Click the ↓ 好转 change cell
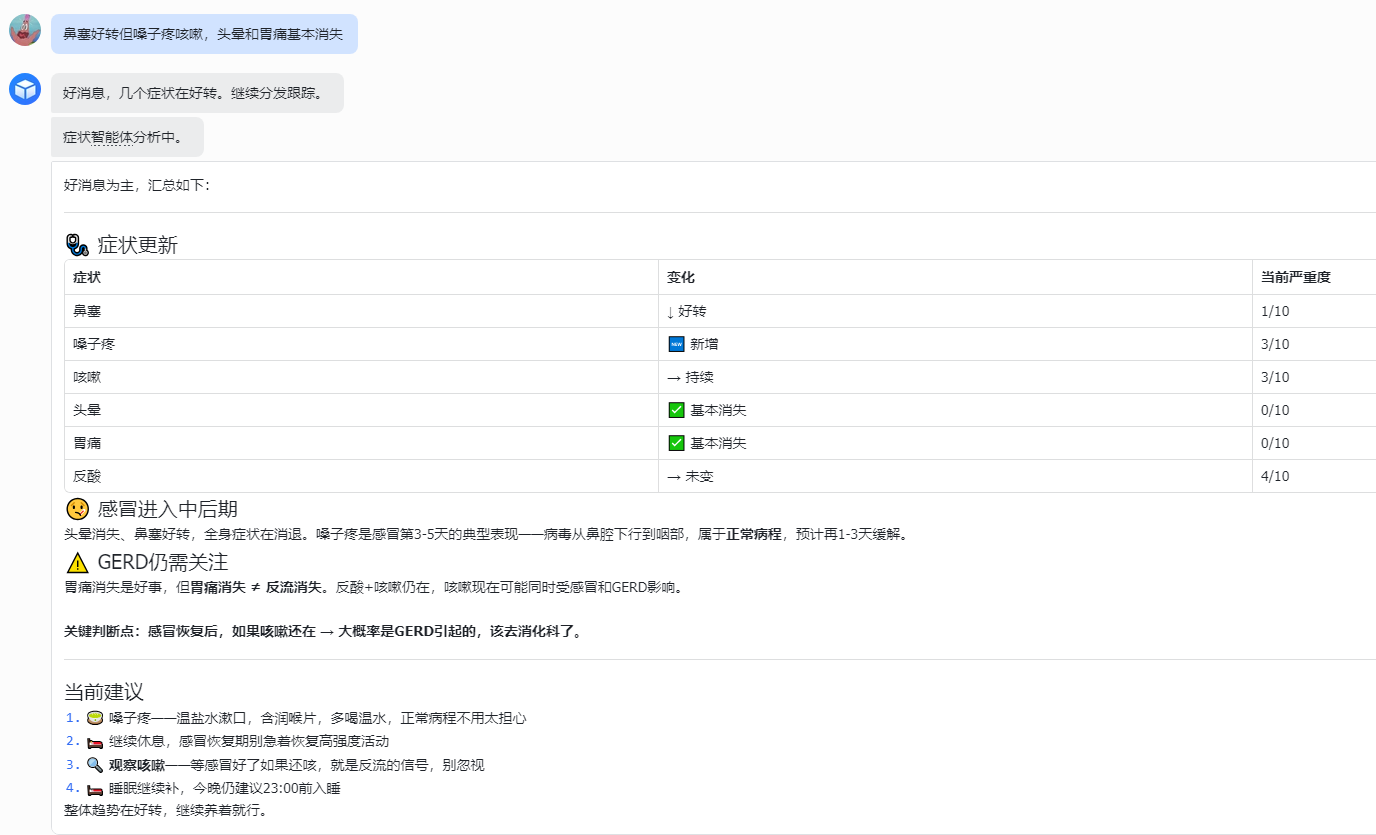This screenshot has width=1376, height=835. pos(955,311)
